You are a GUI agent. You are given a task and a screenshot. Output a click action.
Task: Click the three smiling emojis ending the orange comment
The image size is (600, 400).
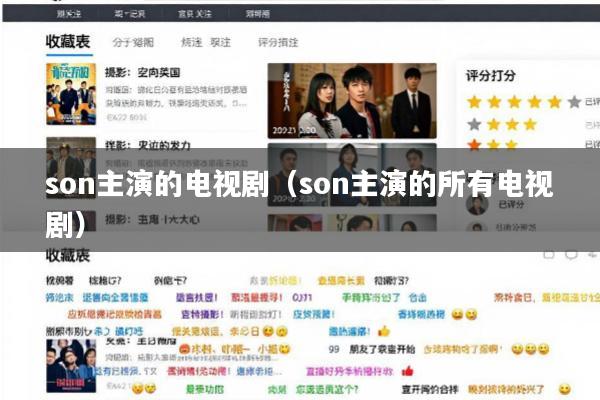pos(530,349)
